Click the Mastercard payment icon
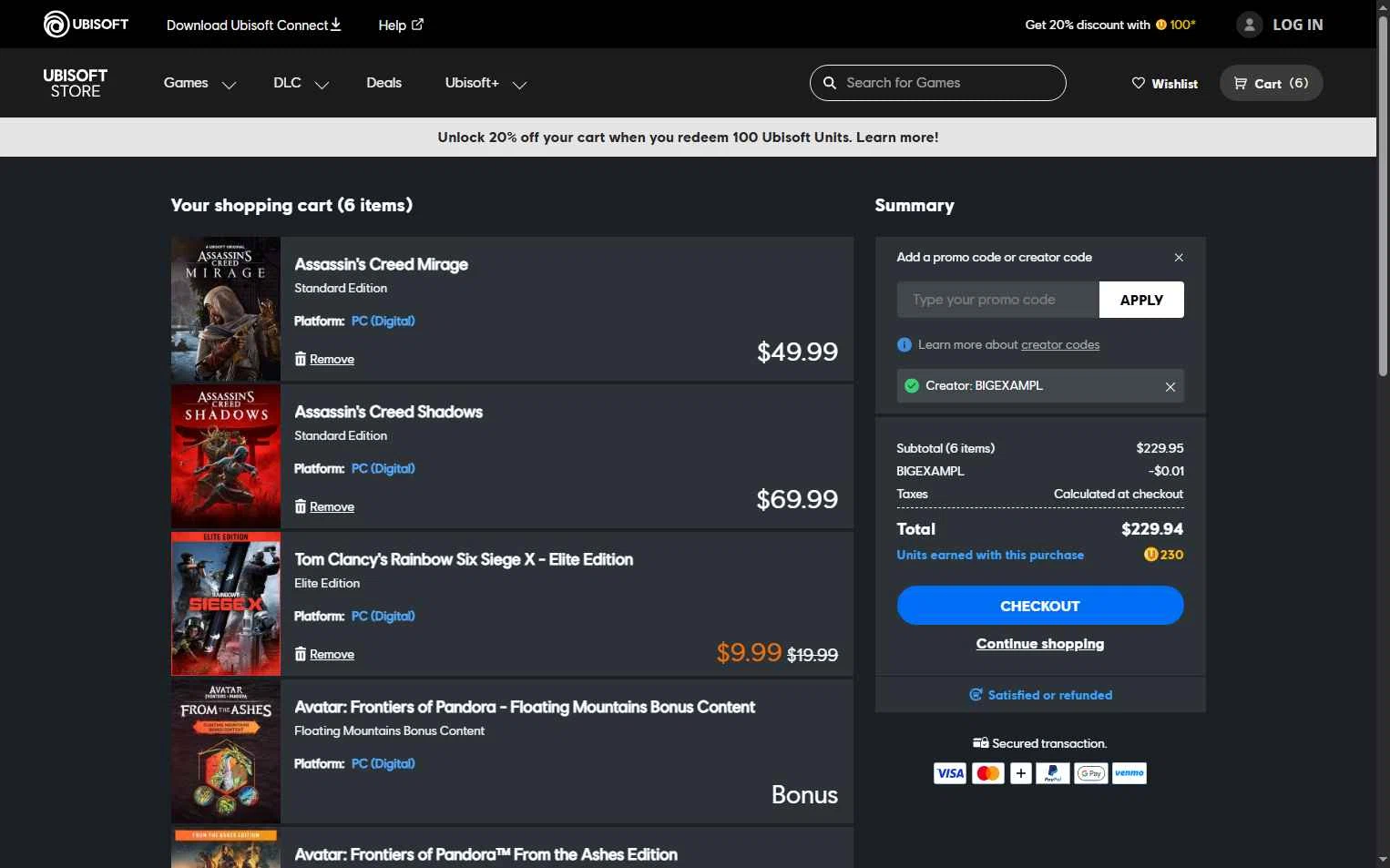This screenshot has height=868, width=1390. (988, 773)
